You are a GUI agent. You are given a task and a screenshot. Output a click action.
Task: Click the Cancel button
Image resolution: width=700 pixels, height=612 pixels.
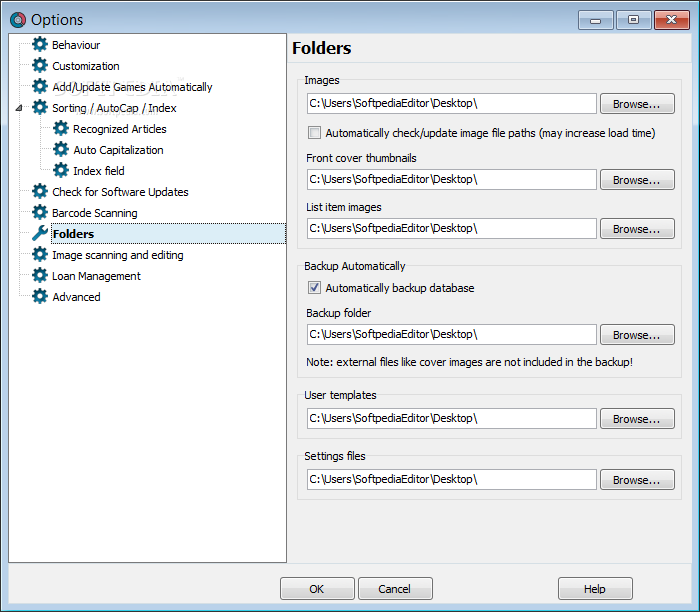395,588
